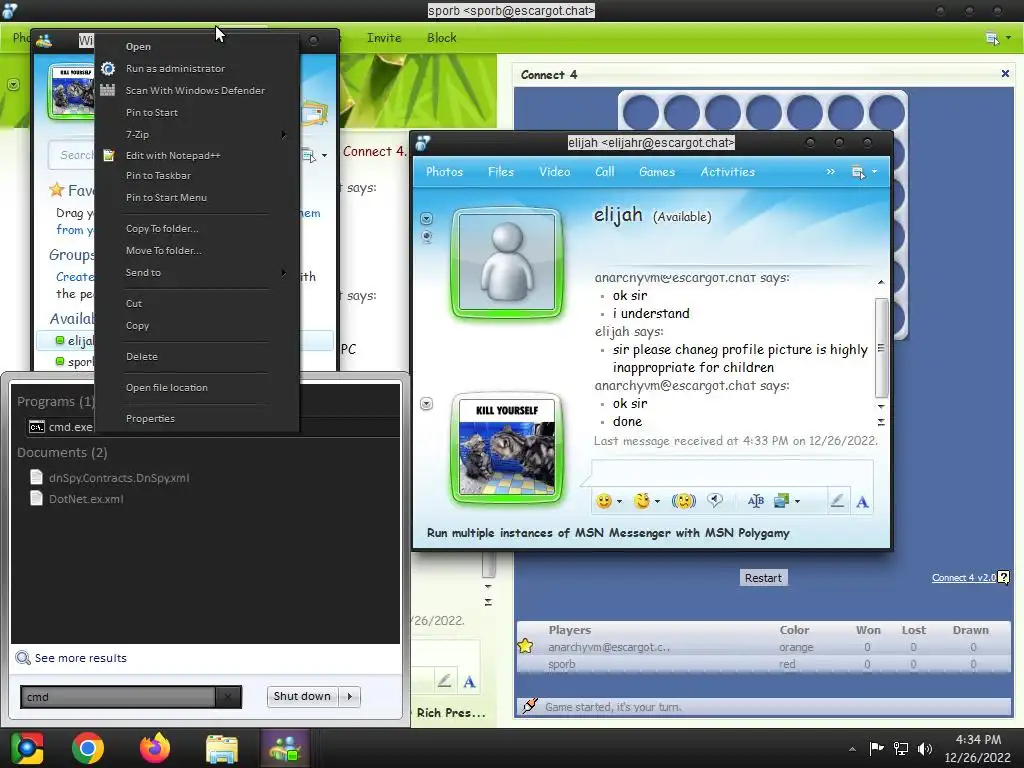This screenshot has width=1024, height=768.
Task: Select the sporb row in players table
Action: pyautogui.click(x=763, y=664)
